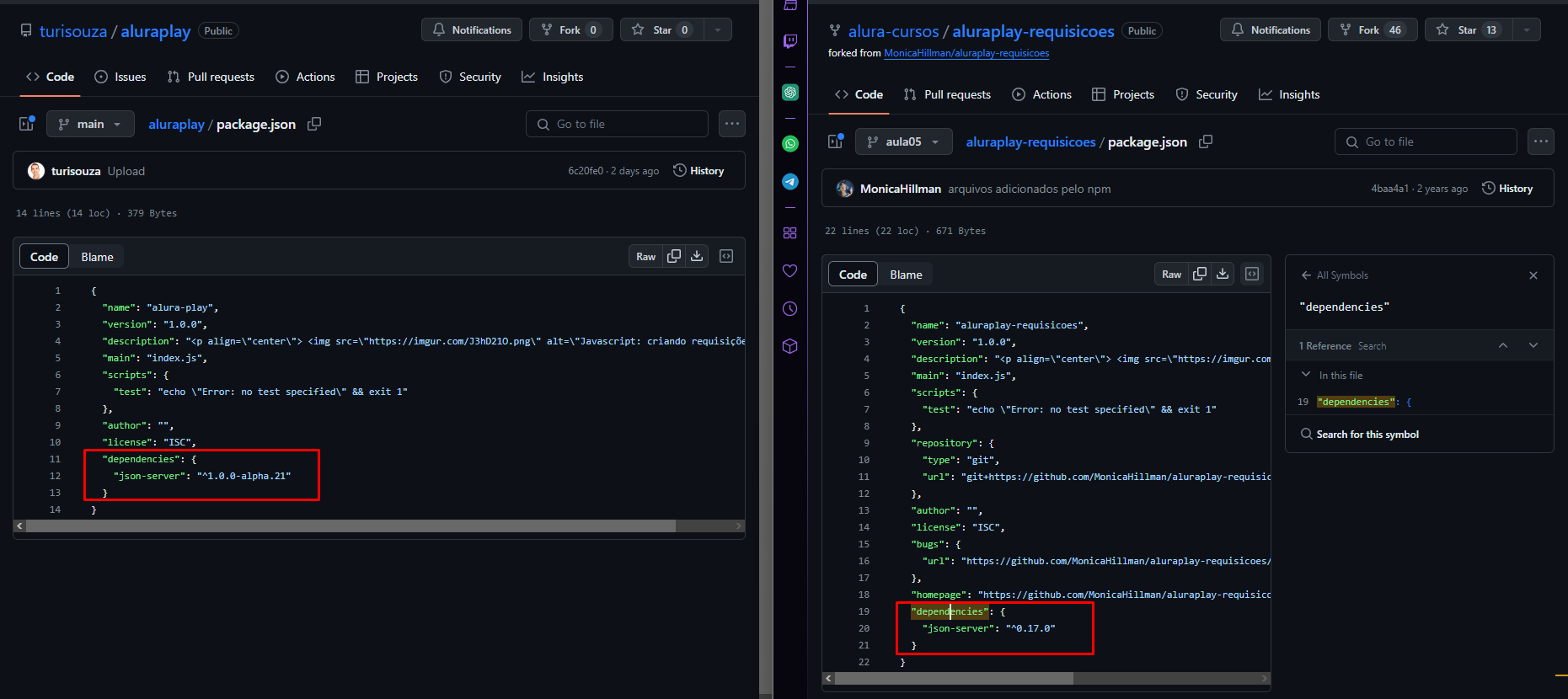The height and width of the screenshot is (699, 1568).
Task: Open Star dropdown arrow for aluraplay repo
Action: tap(718, 30)
